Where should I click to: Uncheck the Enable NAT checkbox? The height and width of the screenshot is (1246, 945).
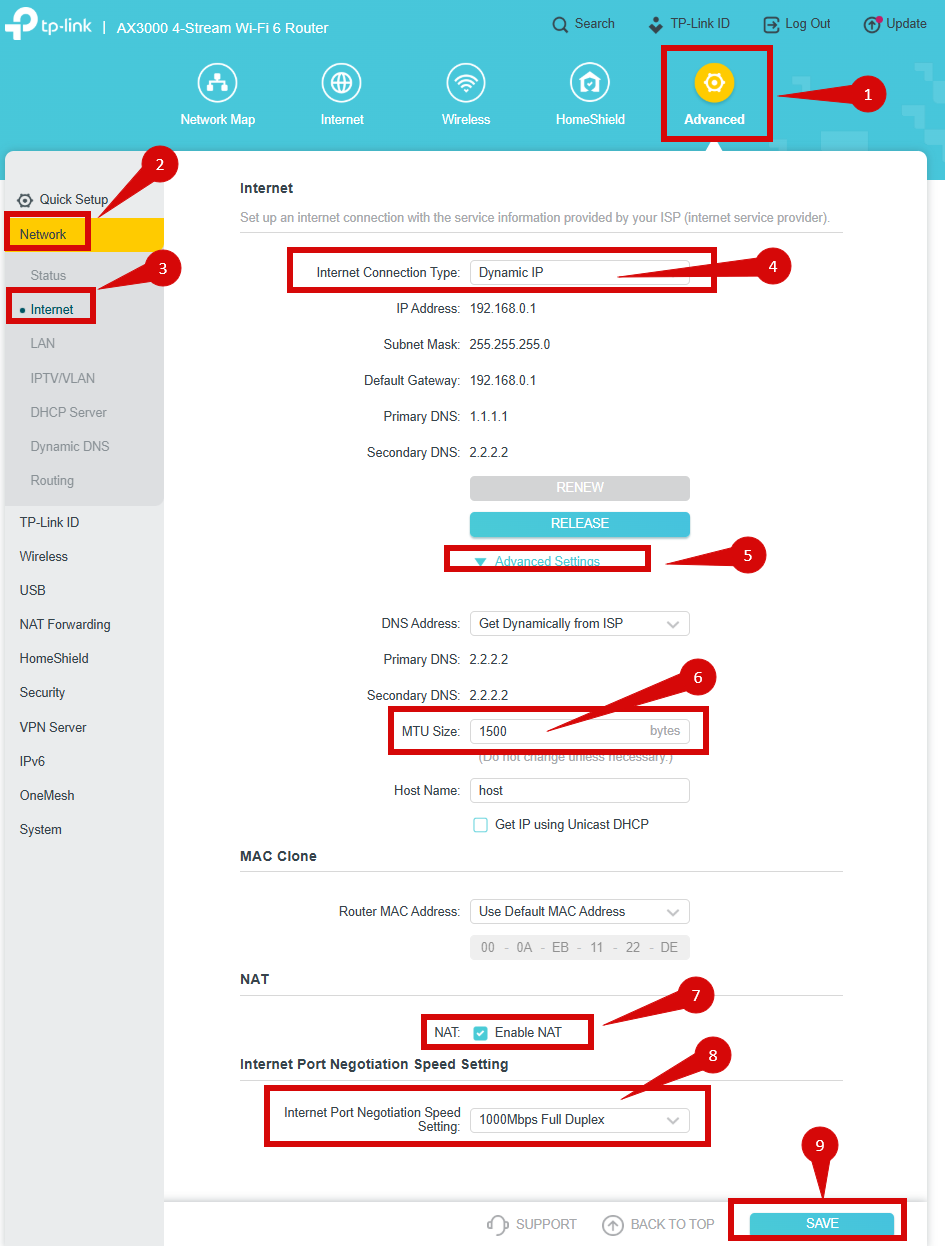click(480, 1033)
